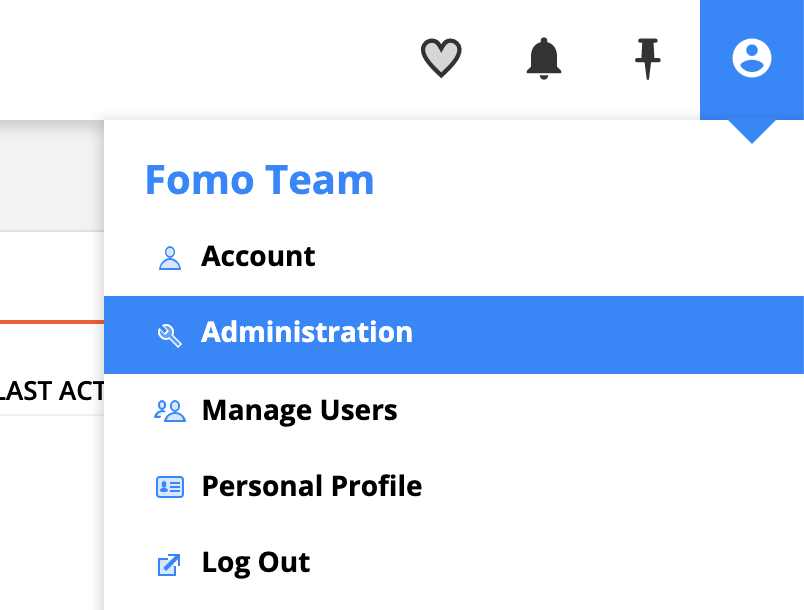Screen dimensions: 804x610
Task: Click the exit-arrow icon beside Log Out
Action: 169,564
